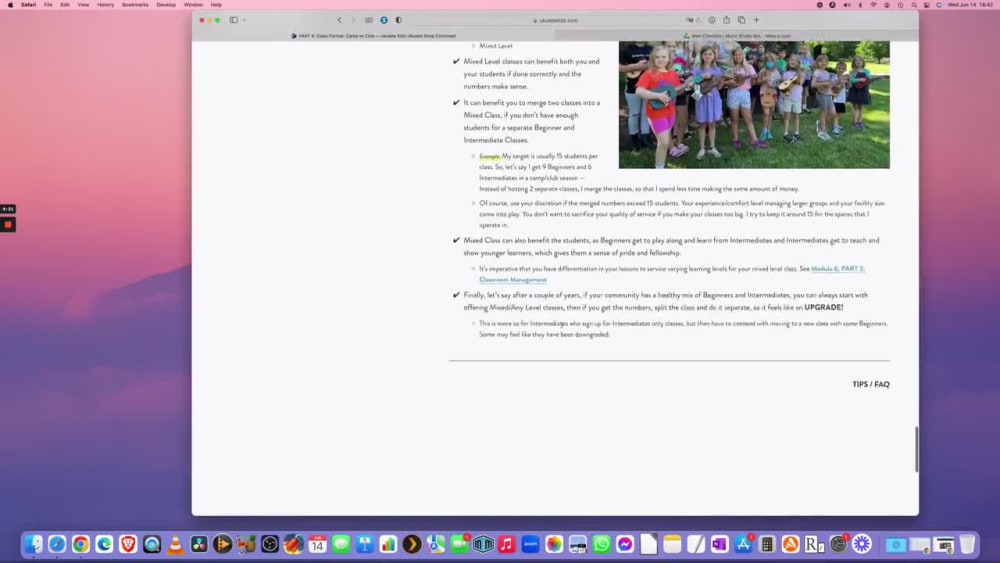Show the Reader view lines icon in the toolbar
Screen dimensions: 1000x563
click(369, 20)
